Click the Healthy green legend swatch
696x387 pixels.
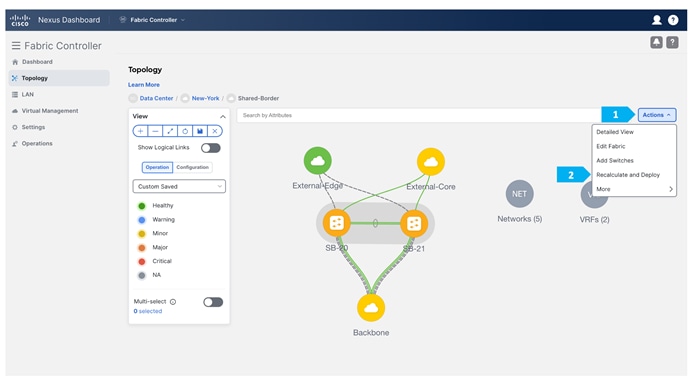tap(142, 206)
